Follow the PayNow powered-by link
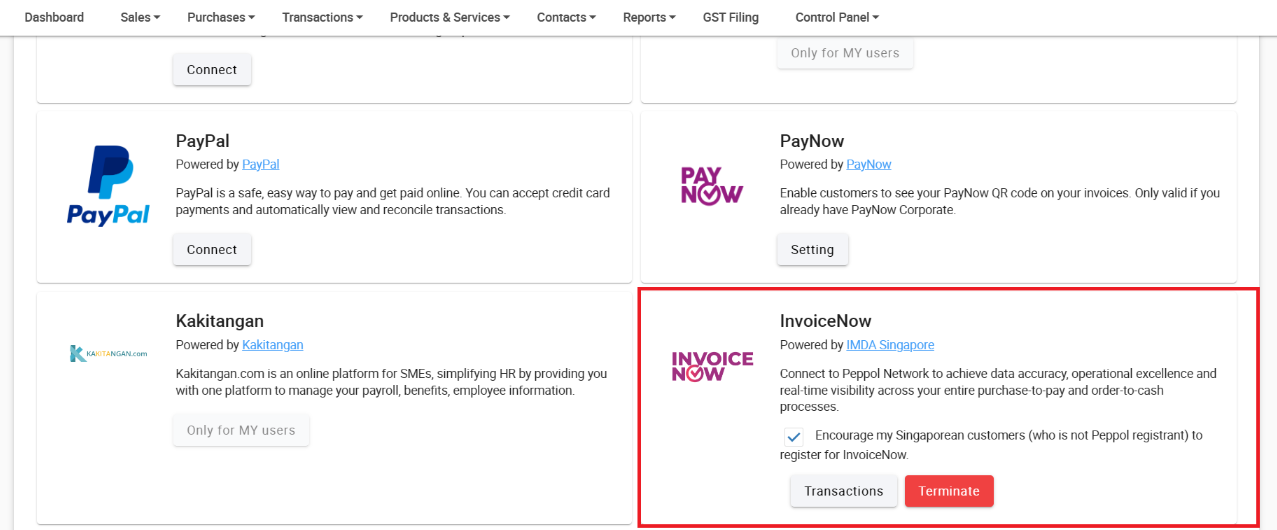The image size is (1277, 530). [869, 164]
